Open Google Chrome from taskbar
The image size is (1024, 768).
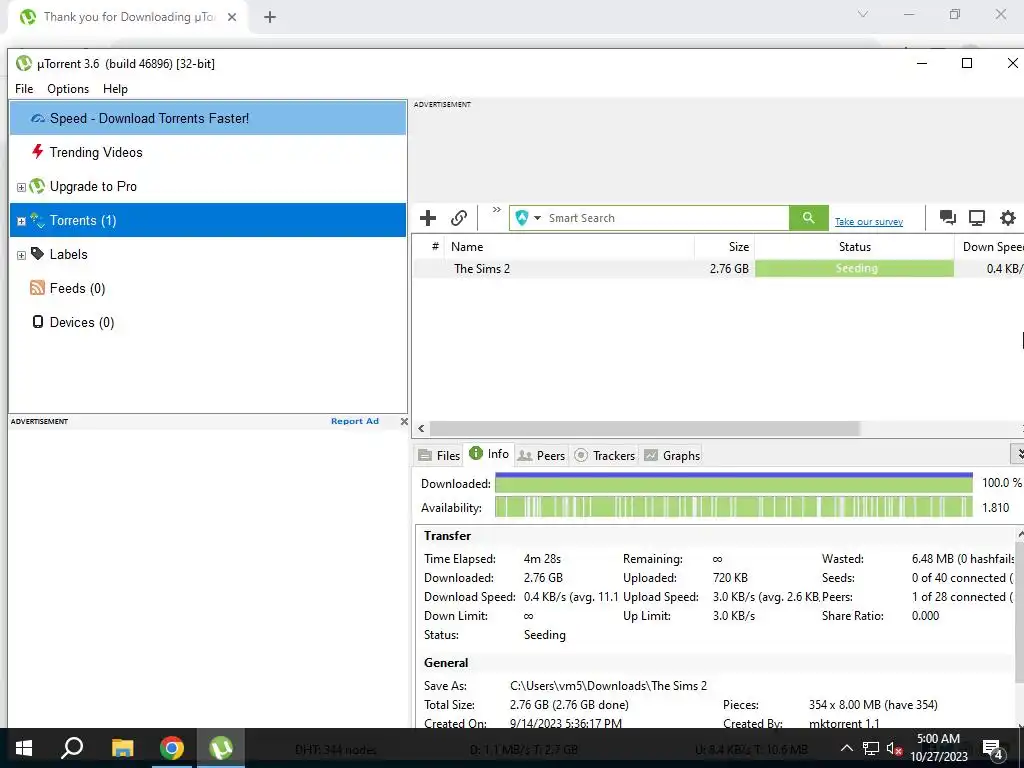(171, 748)
